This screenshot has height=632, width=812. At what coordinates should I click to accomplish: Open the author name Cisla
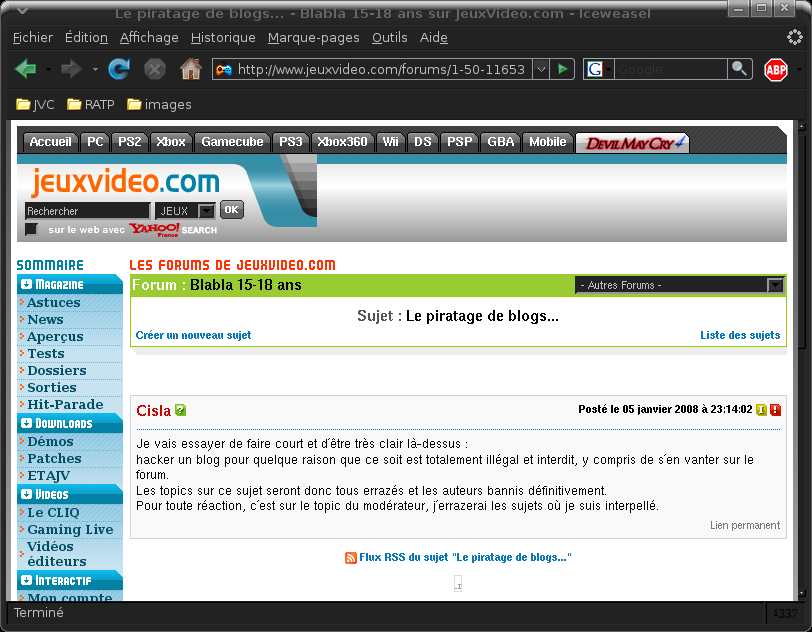[153, 411]
